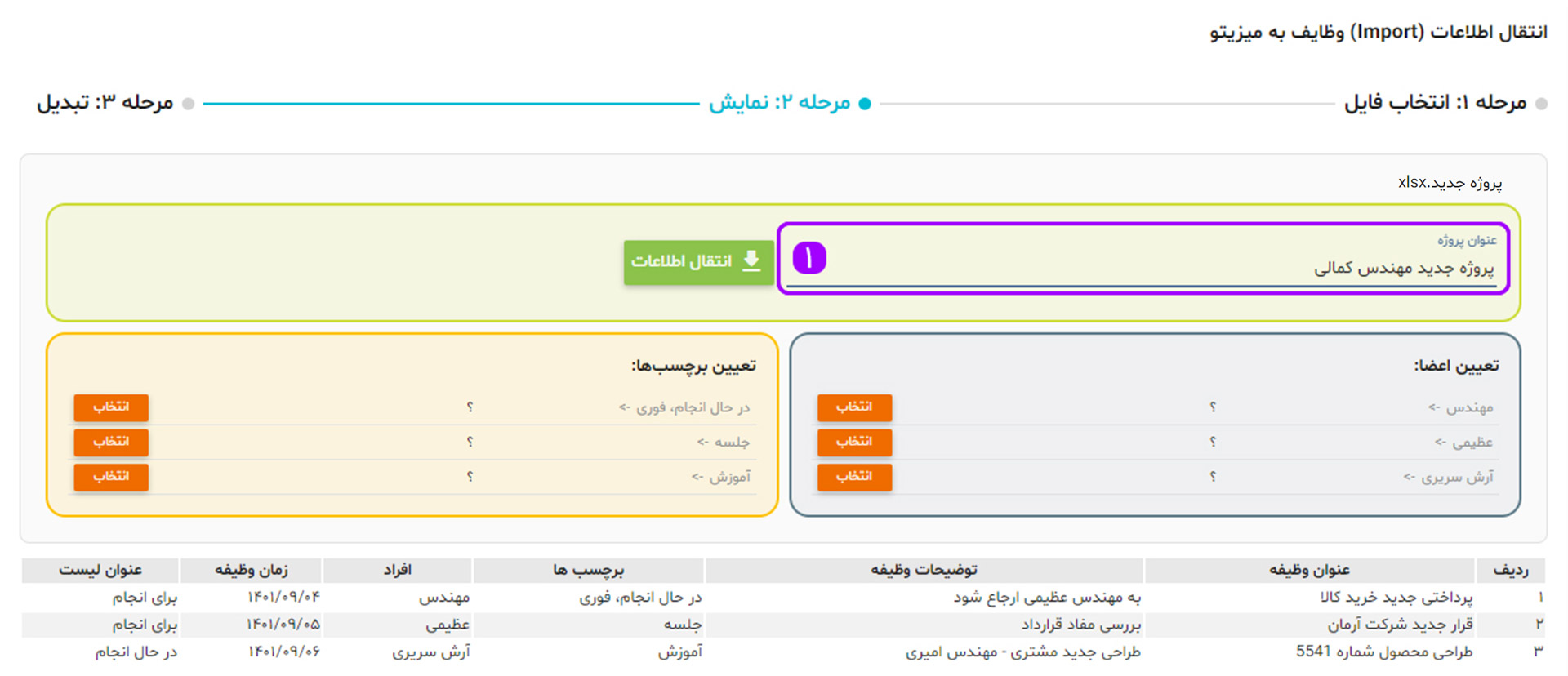
Task: Click description بررسی مفاد قرارداد
Action: pyautogui.click(x=1081, y=625)
